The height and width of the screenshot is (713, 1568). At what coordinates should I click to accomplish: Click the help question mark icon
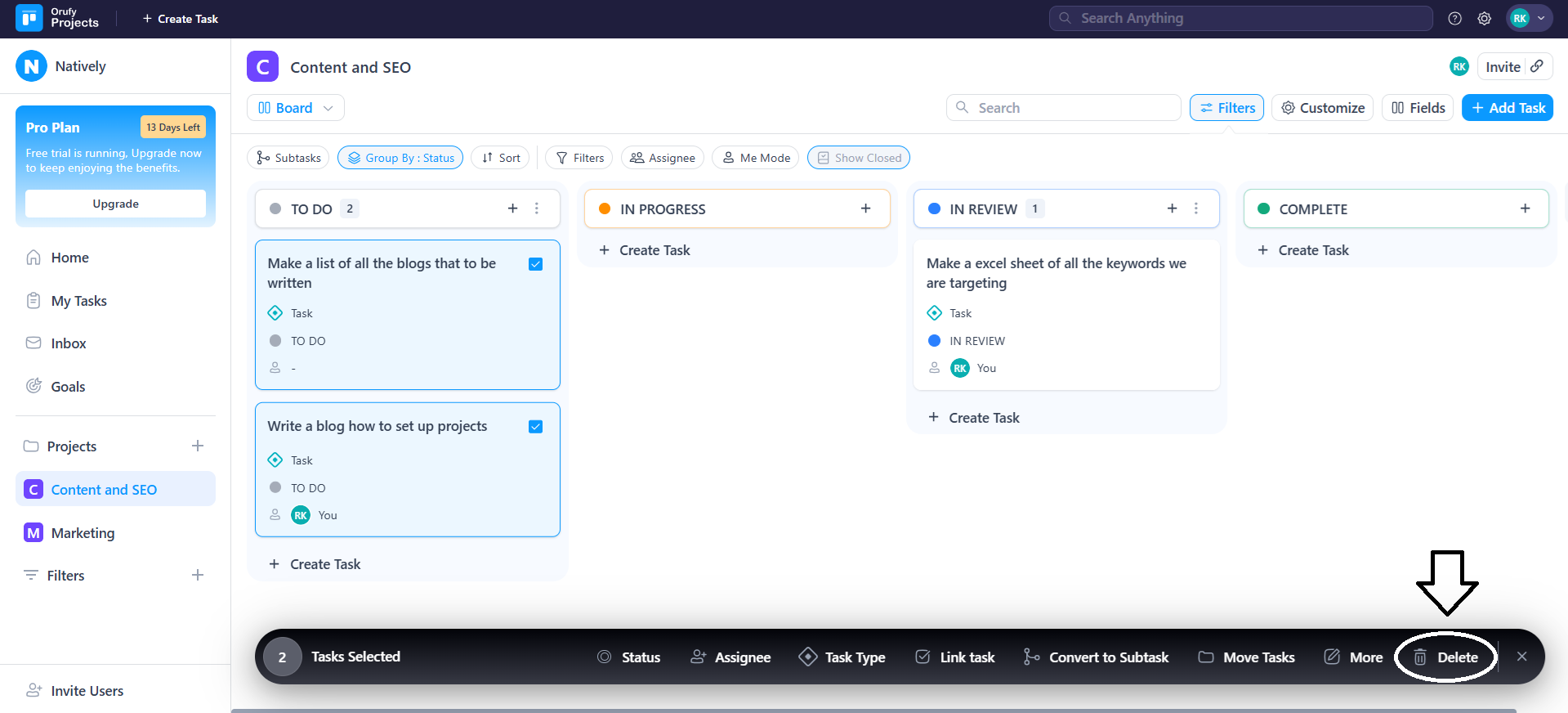point(1454,19)
